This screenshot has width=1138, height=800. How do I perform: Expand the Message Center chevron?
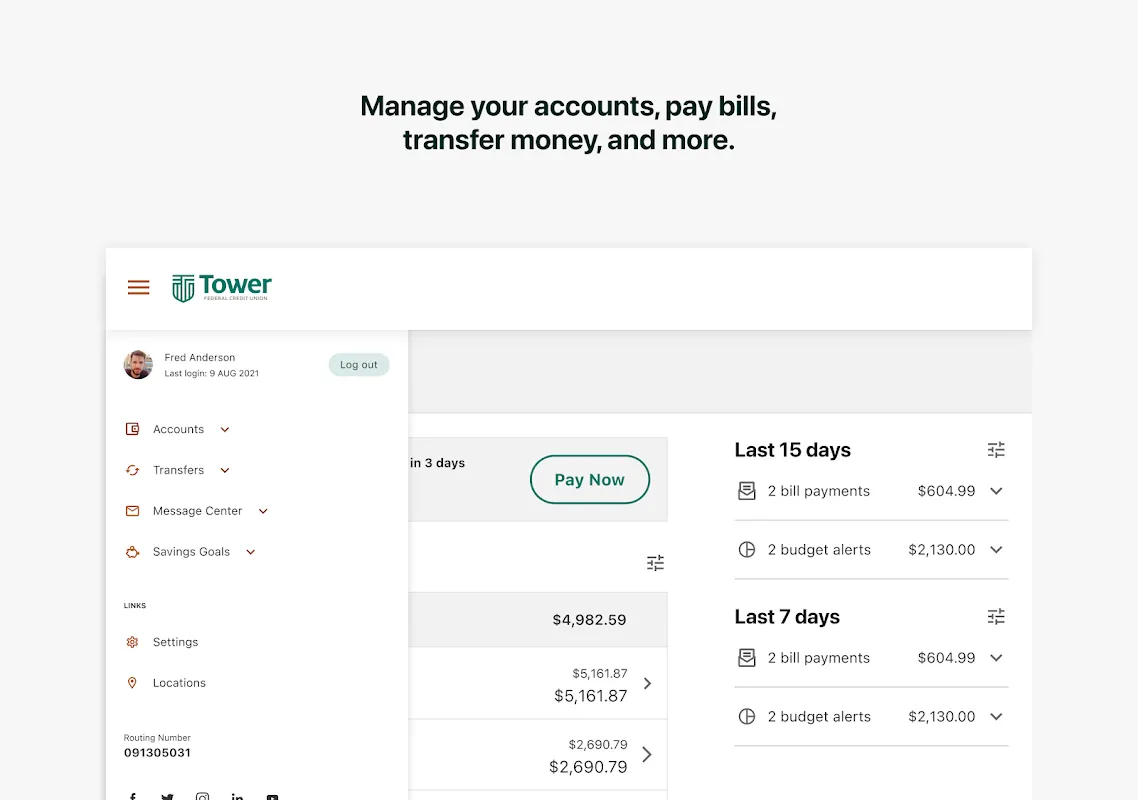pos(263,511)
